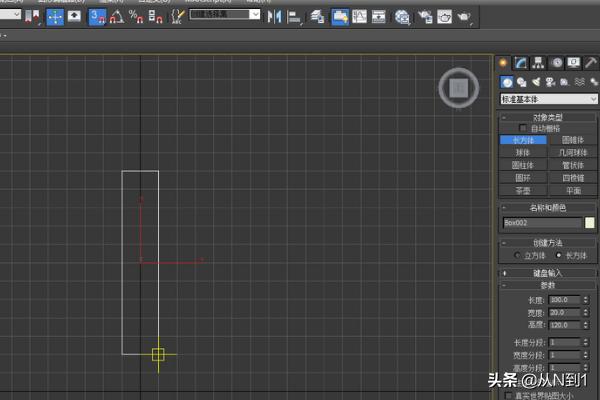Viewport: 600px width, 400px height.
Task: Click the 宽度 width value field
Action: [x=565, y=312]
